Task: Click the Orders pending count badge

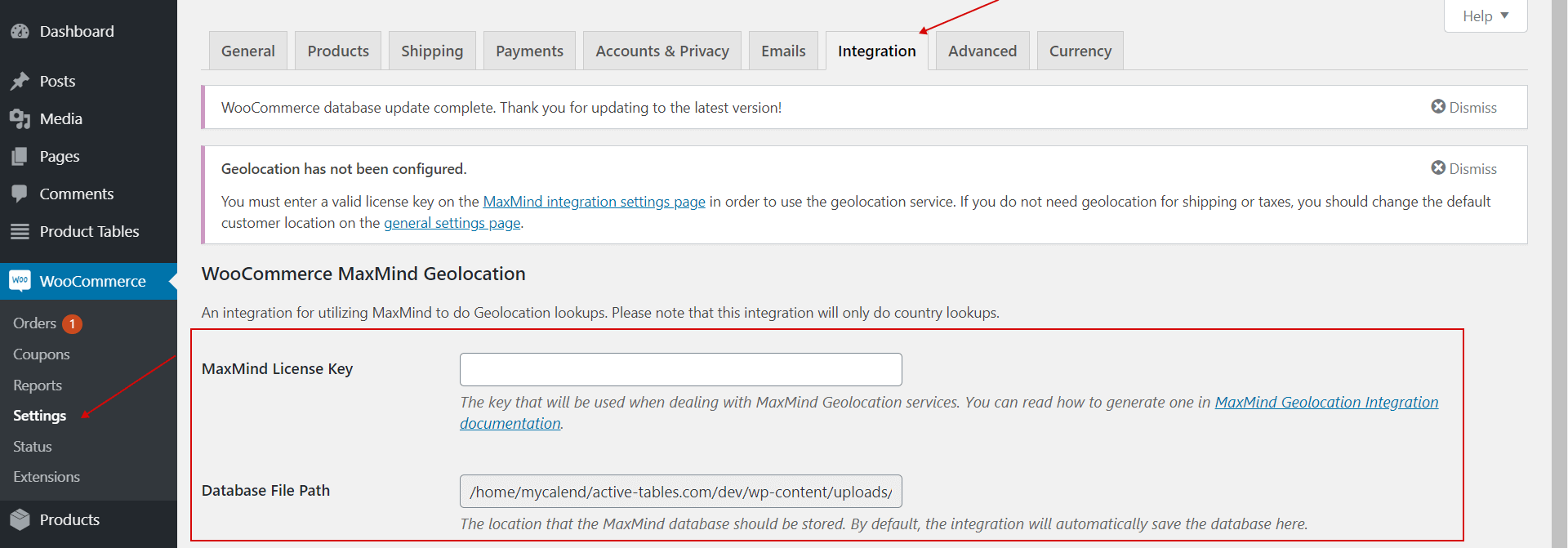Action: click(x=72, y=324)
